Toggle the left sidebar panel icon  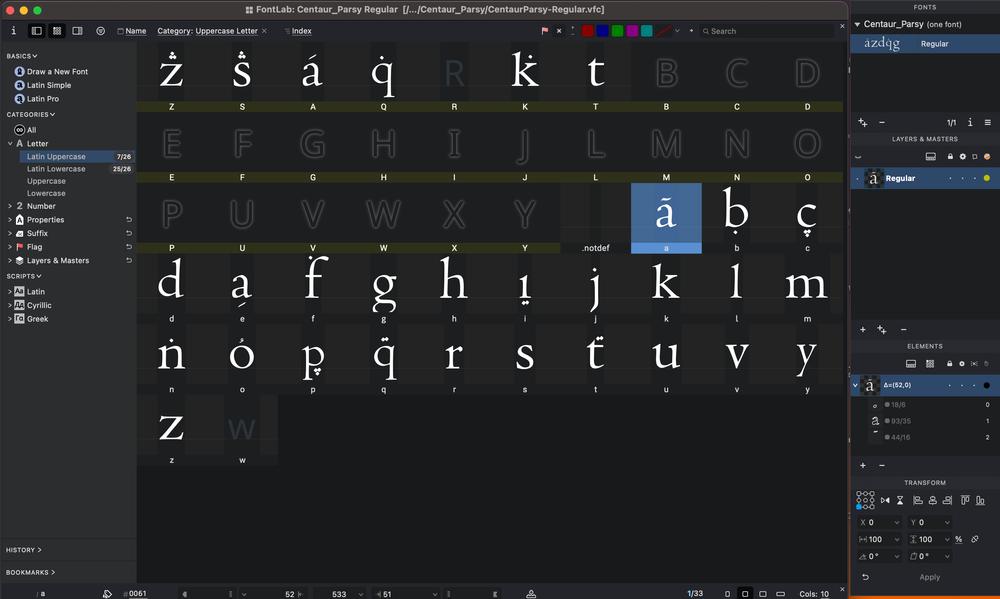tap(37, 31)
